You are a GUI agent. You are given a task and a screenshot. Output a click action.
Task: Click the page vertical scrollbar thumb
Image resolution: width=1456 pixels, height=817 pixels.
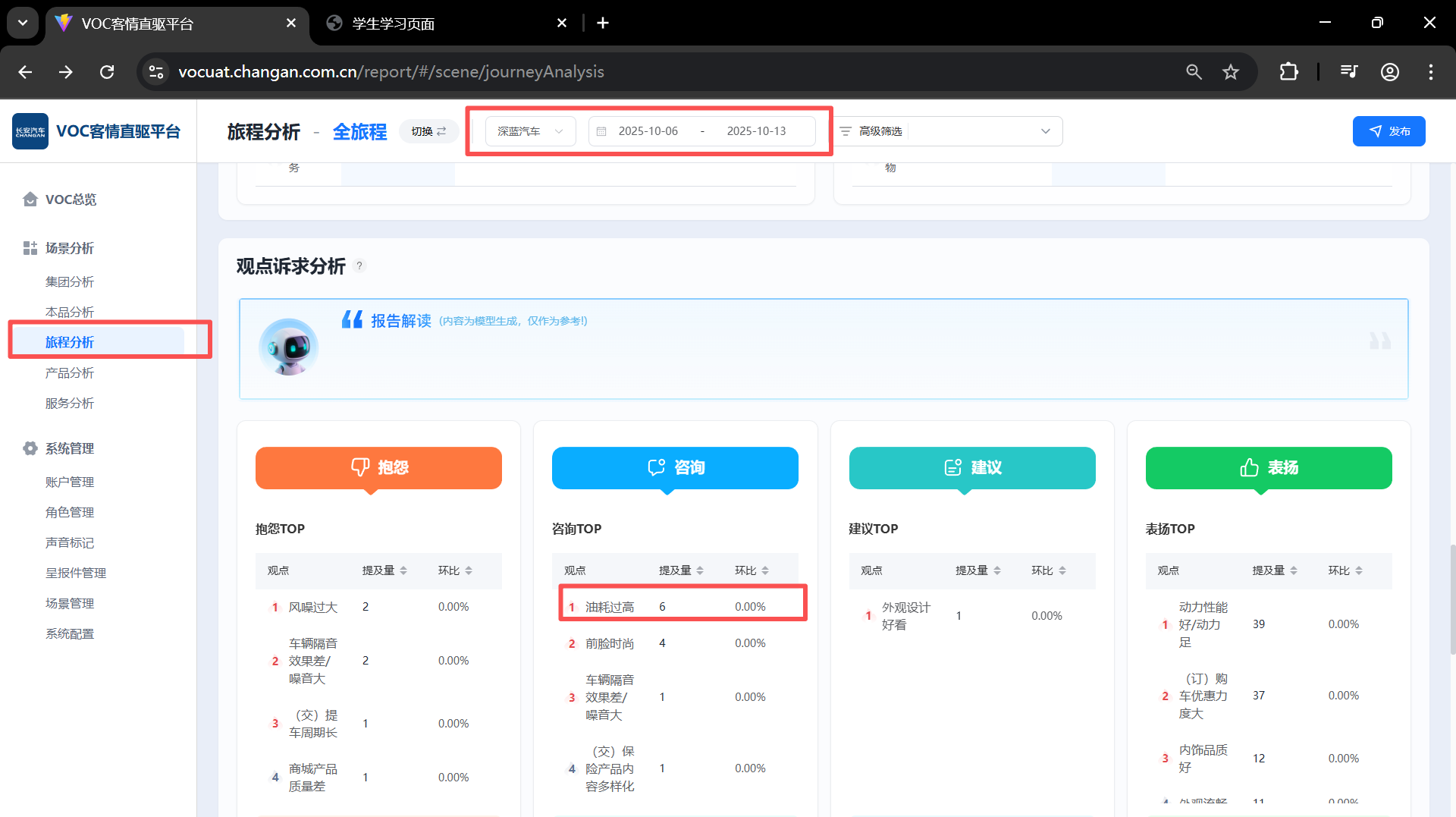coord(1451,599)
